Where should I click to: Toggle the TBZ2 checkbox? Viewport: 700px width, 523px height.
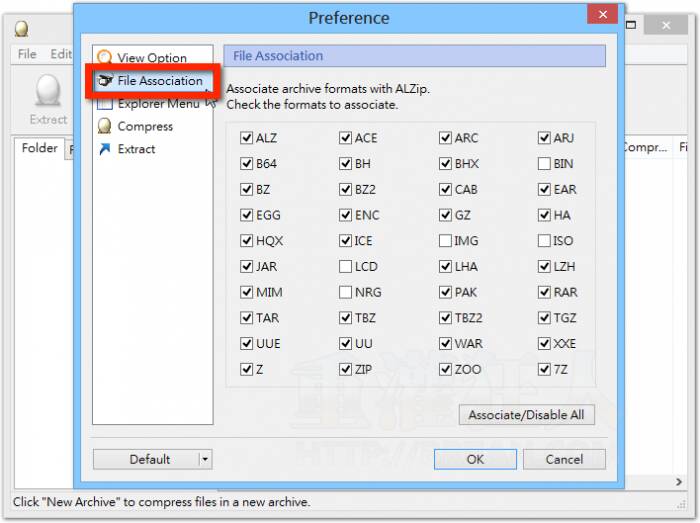(445, 318)
